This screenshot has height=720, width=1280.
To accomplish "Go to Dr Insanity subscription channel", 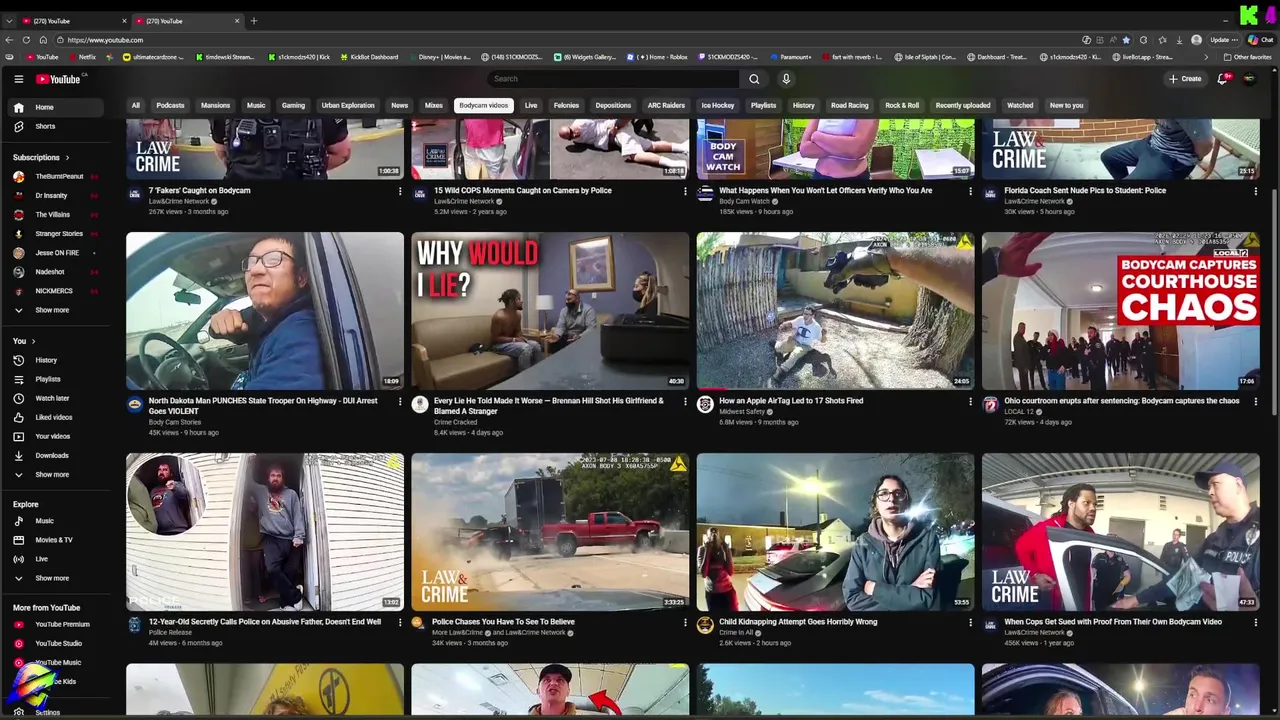I will [x=51, y=195].
